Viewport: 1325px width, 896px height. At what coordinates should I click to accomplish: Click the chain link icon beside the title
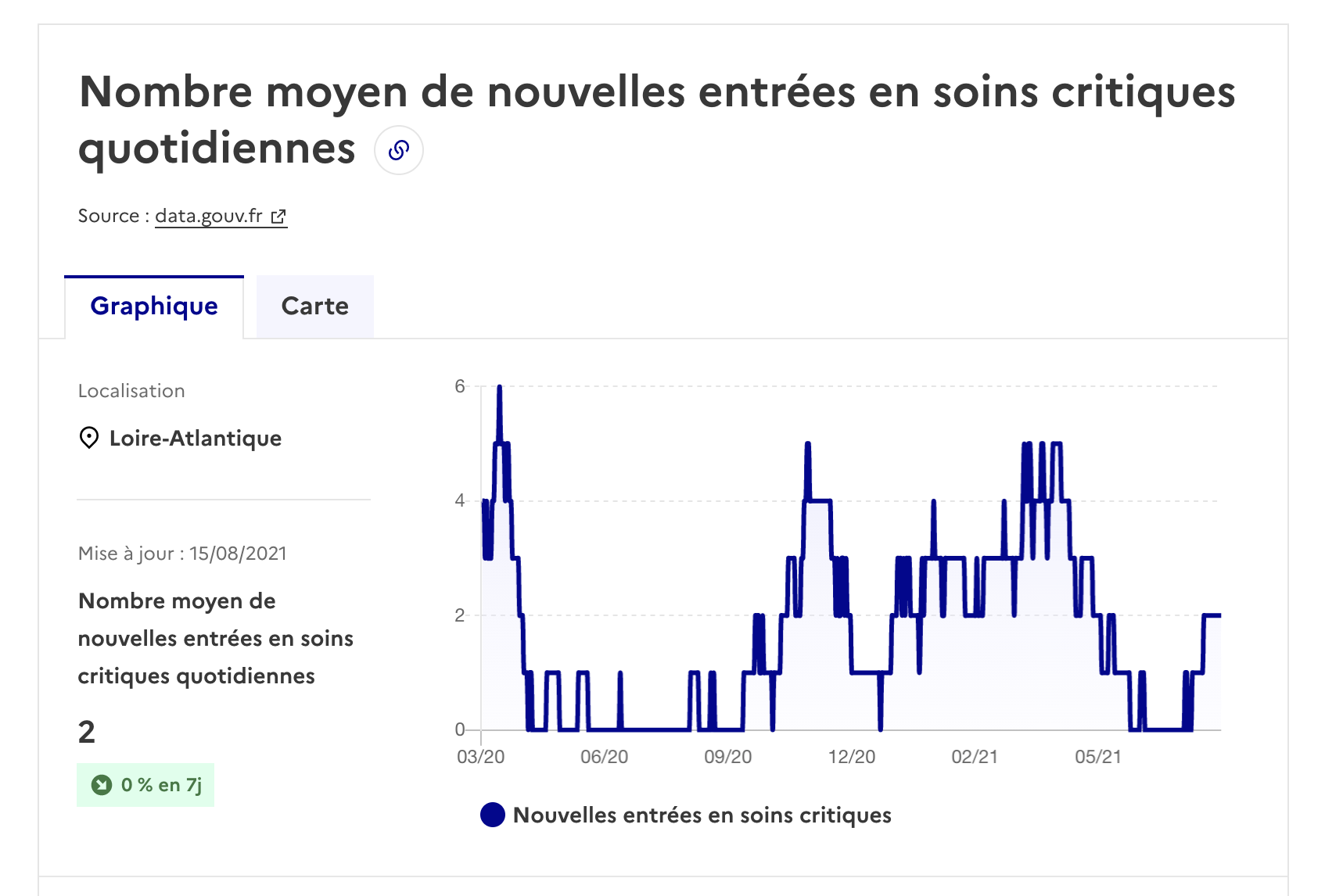[399, 150]
